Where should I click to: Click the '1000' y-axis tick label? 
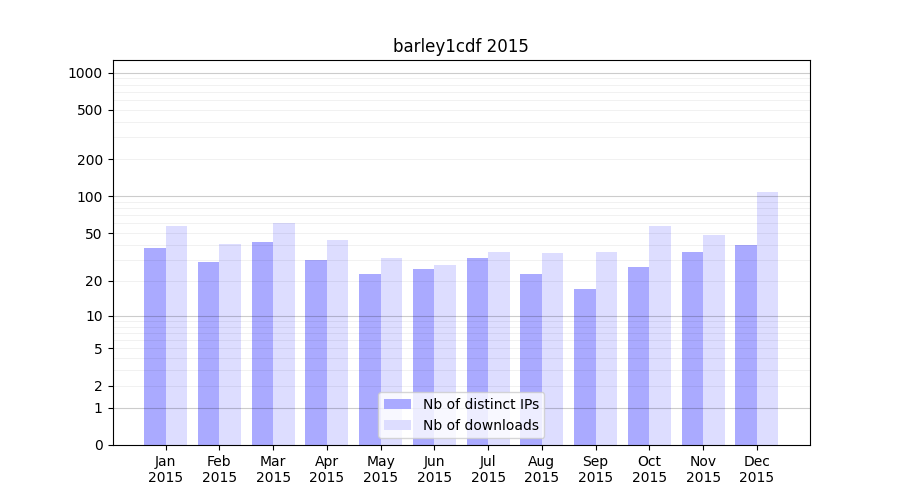(85, 73)
